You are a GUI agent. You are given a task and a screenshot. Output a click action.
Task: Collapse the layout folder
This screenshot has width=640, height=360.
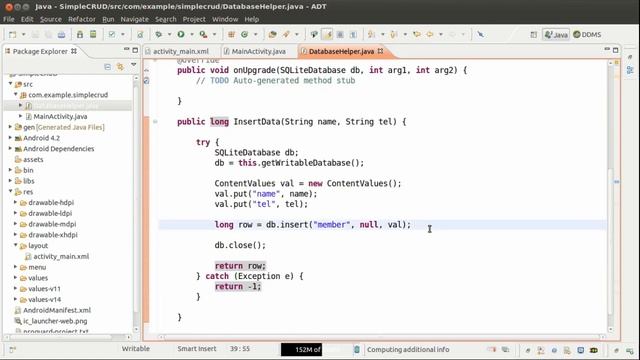click(16, 245)
